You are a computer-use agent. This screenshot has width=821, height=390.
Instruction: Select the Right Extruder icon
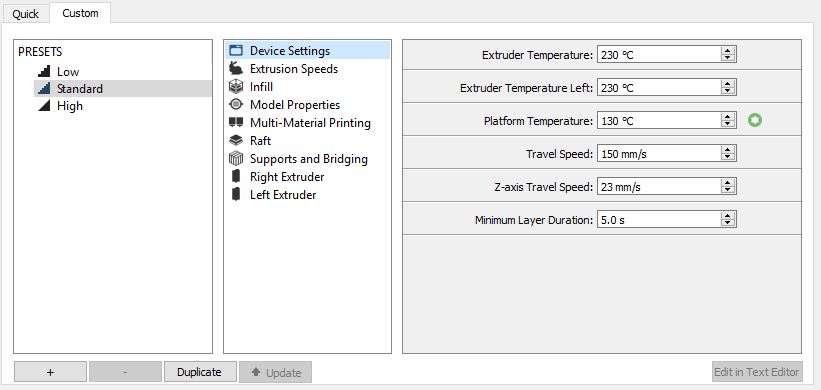236,176
